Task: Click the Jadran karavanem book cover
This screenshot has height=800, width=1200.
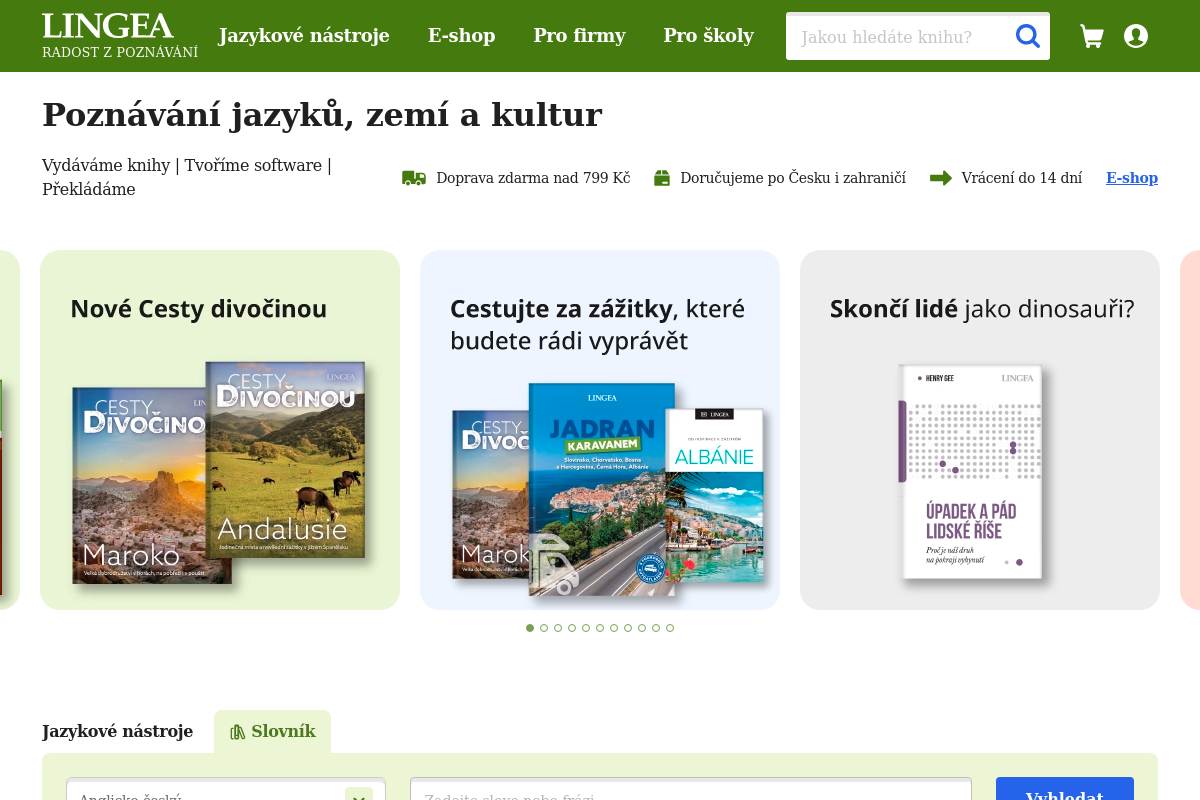Action: click(x=602, y=489)
